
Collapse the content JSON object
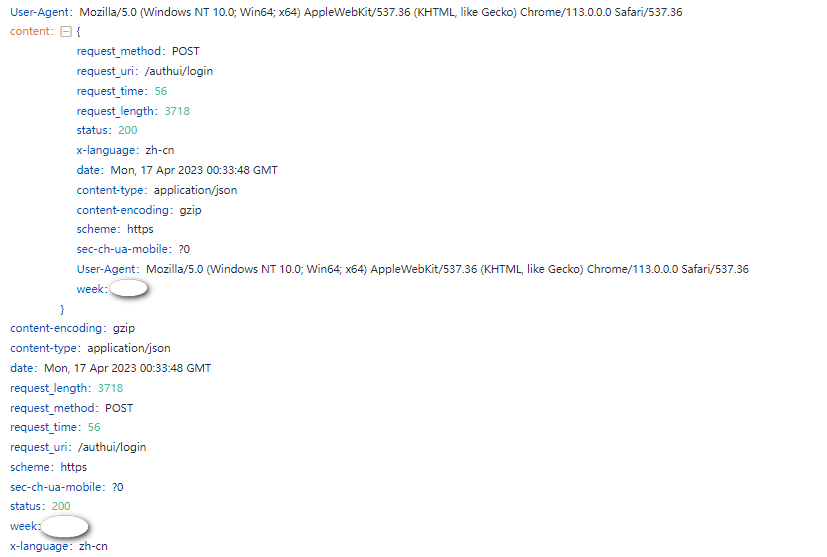tap(66, 32)
